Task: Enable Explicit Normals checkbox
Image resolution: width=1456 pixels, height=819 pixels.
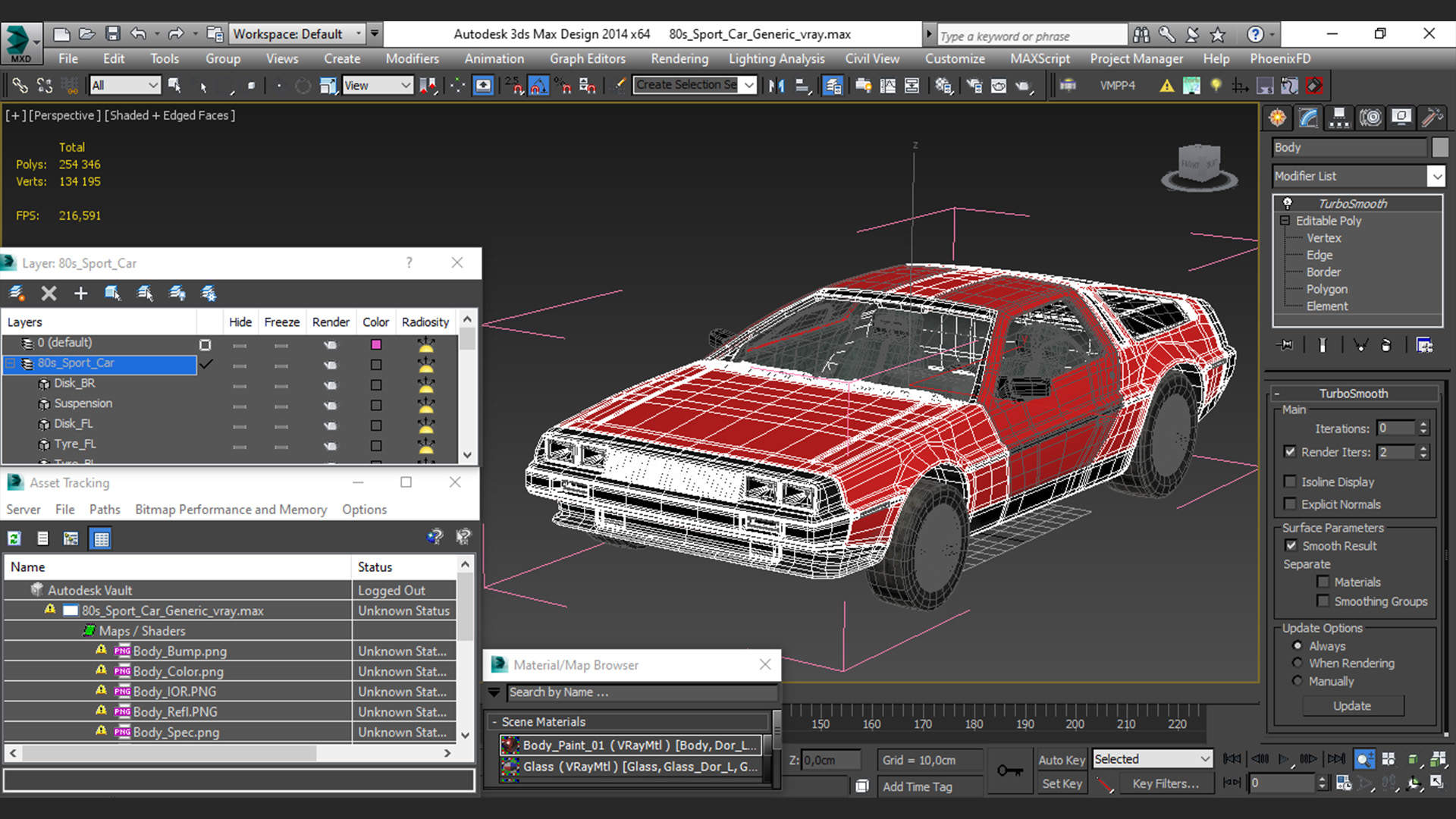Action: coord(1290,504)
